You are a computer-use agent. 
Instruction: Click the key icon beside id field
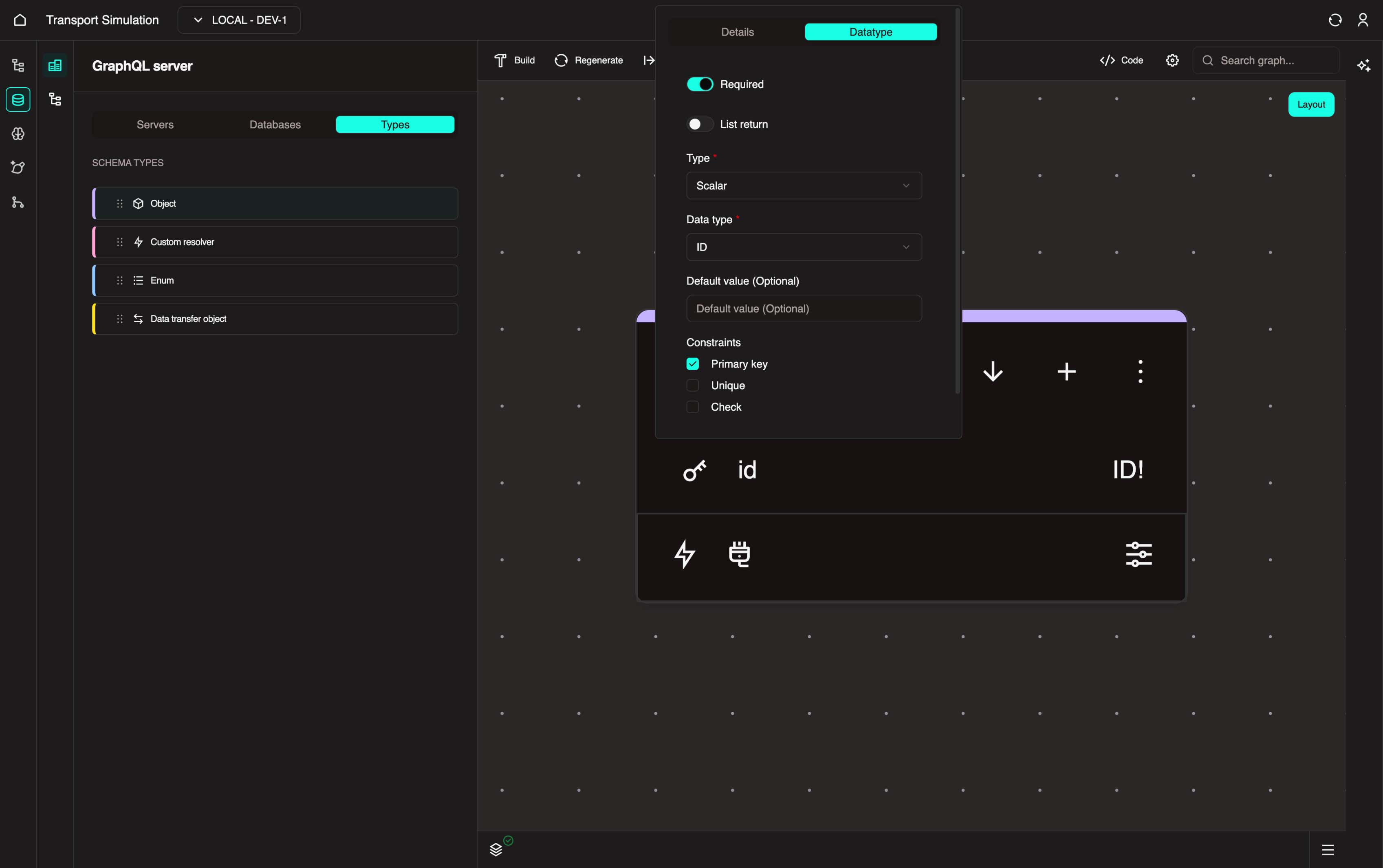[x=694, y=470]
